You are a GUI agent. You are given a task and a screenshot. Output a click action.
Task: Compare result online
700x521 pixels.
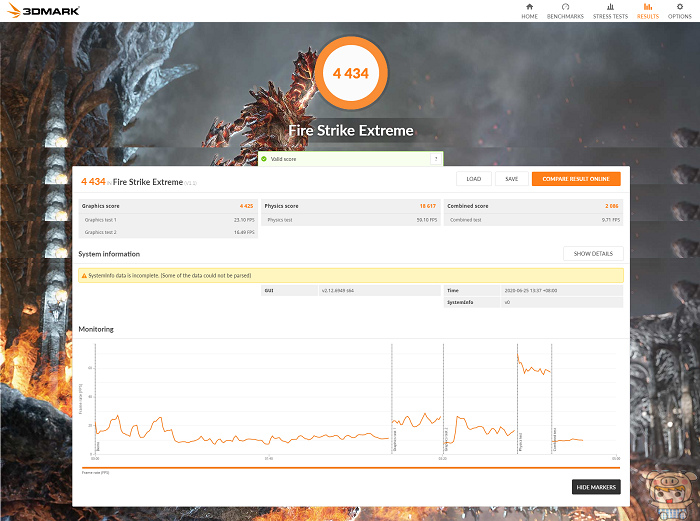pyautogui.click(x=576, y=179)
